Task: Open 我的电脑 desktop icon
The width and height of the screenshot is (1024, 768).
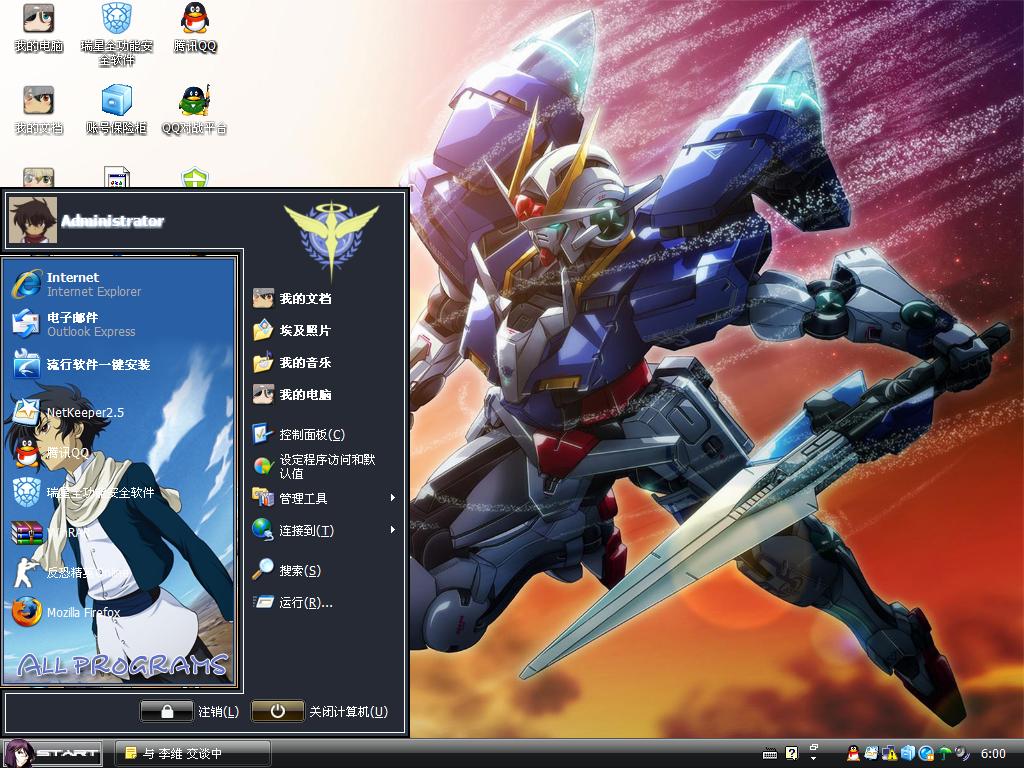Action: pyautogui.click(x=39, y=28)
